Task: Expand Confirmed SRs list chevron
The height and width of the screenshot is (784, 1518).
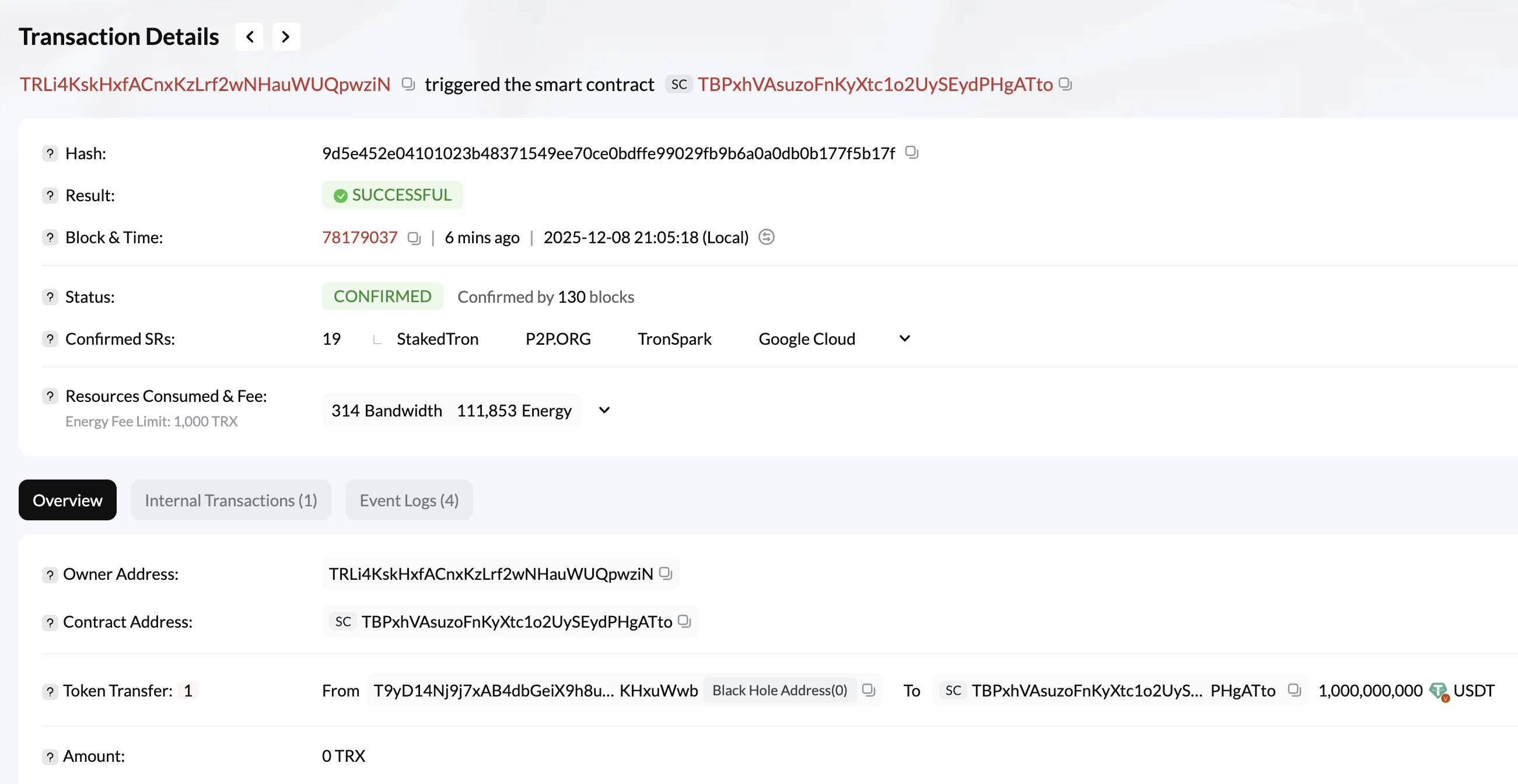Action: 904,339
